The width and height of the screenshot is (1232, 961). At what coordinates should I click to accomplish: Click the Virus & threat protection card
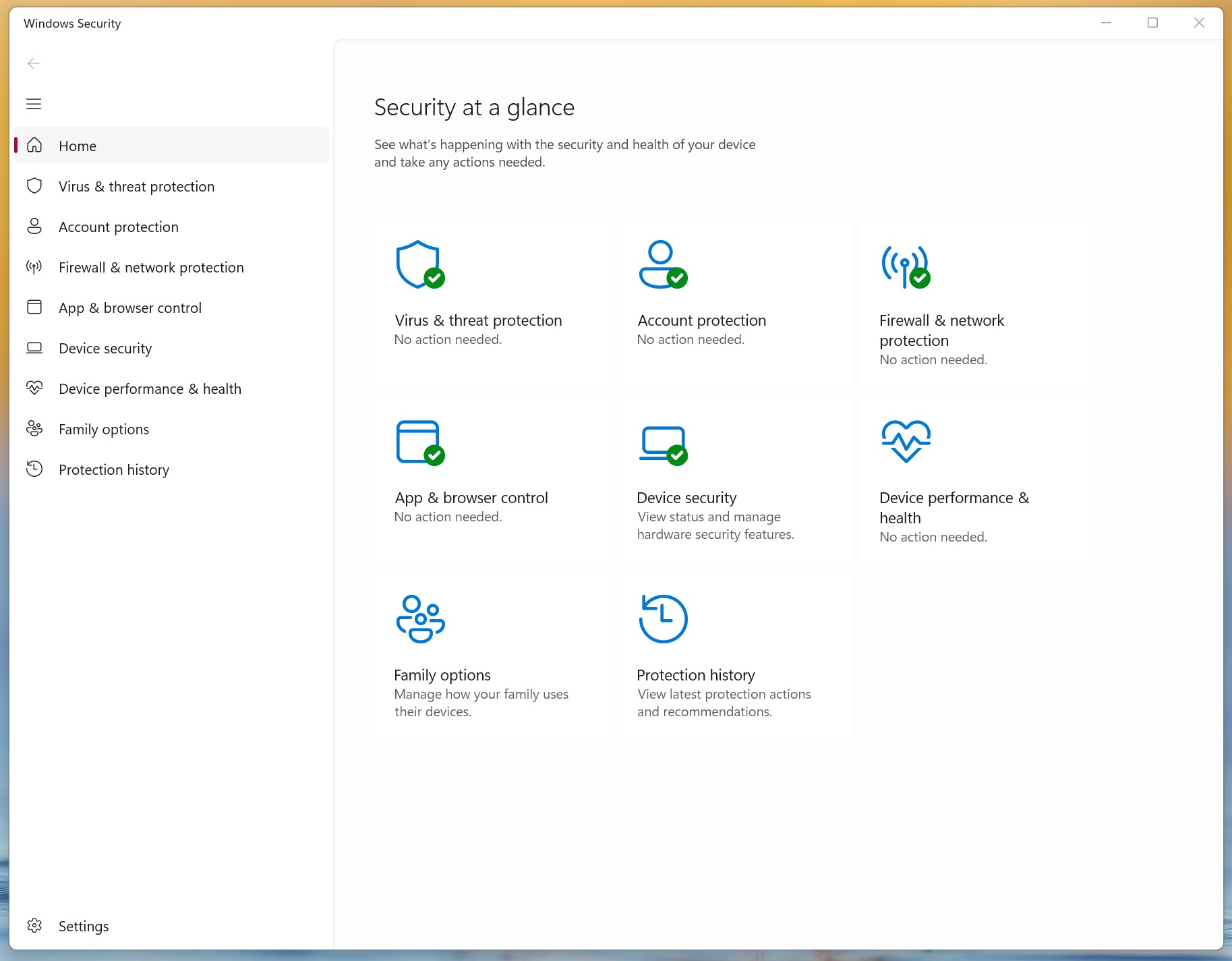pyautogui.click(x=491, y=302)
